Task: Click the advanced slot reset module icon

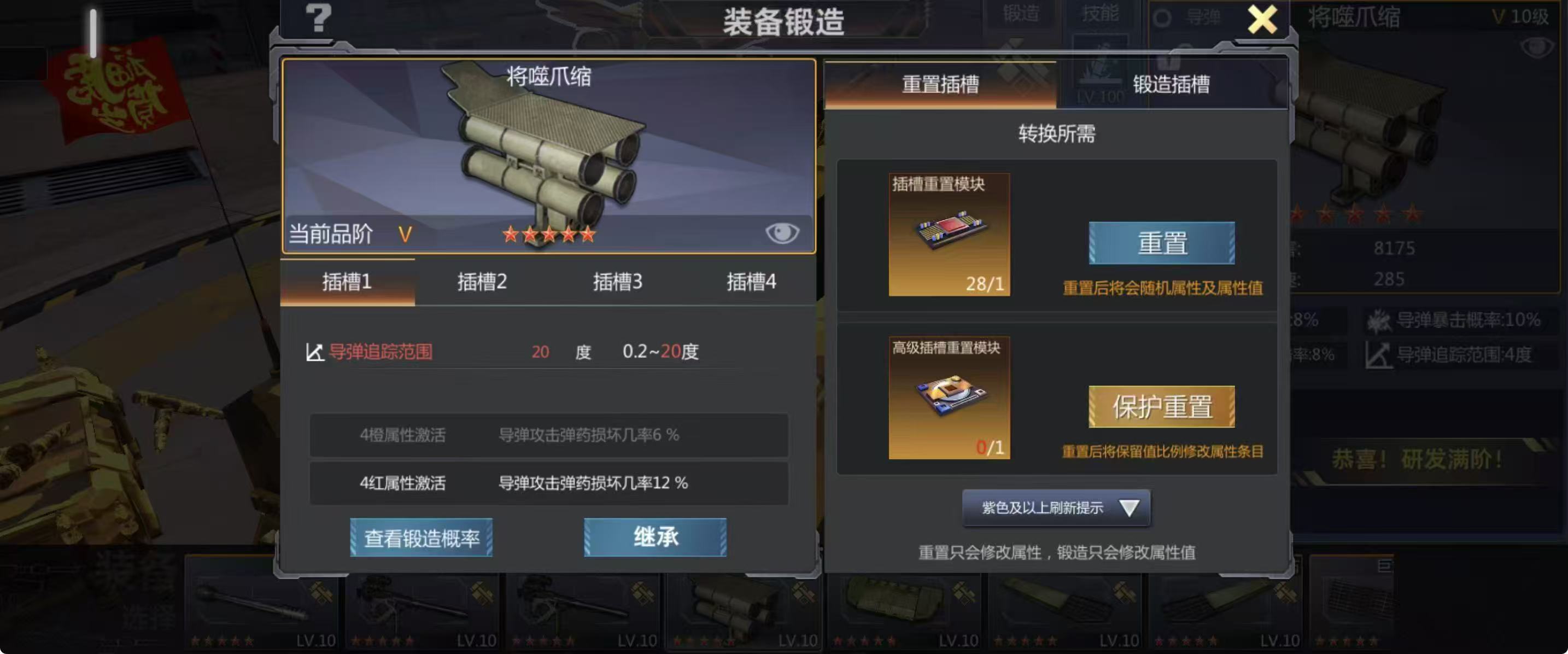Action: coord(949,398)
